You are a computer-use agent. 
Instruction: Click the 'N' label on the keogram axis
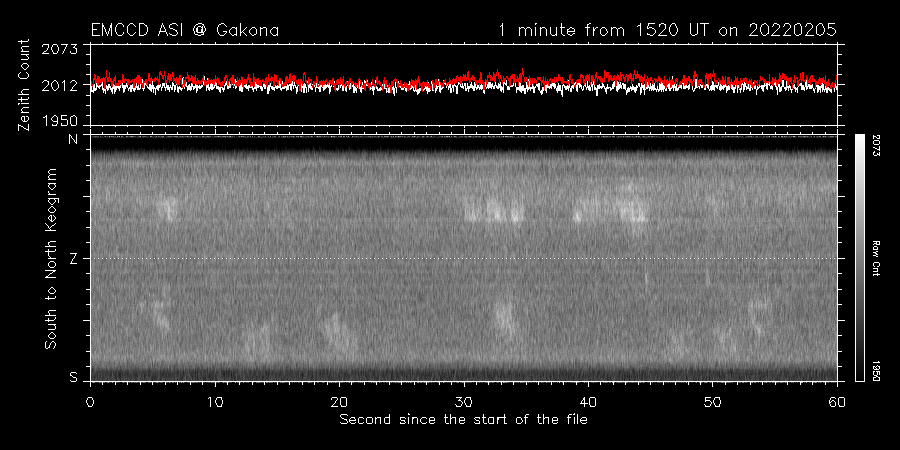click(x=73, y=139)
